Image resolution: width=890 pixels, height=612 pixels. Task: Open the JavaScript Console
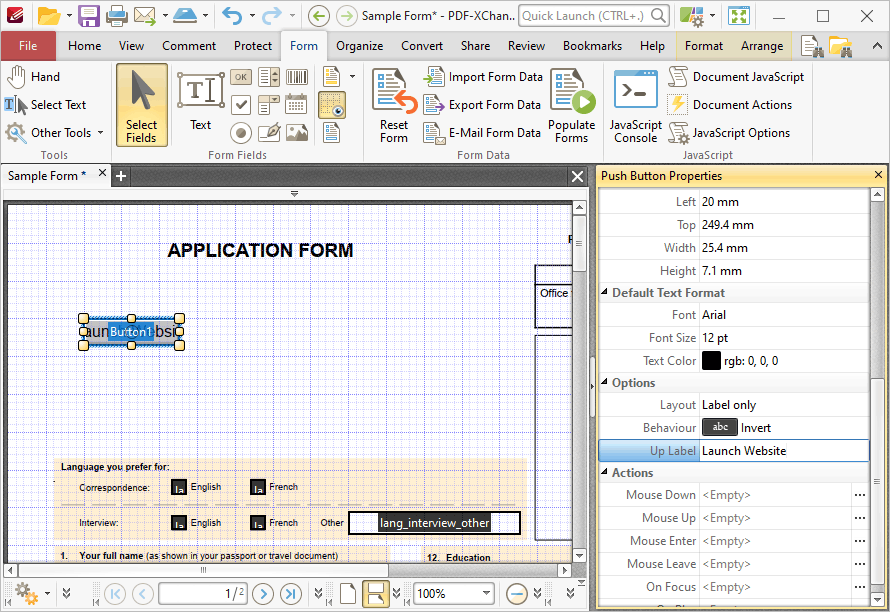click(x=636, y=106)
